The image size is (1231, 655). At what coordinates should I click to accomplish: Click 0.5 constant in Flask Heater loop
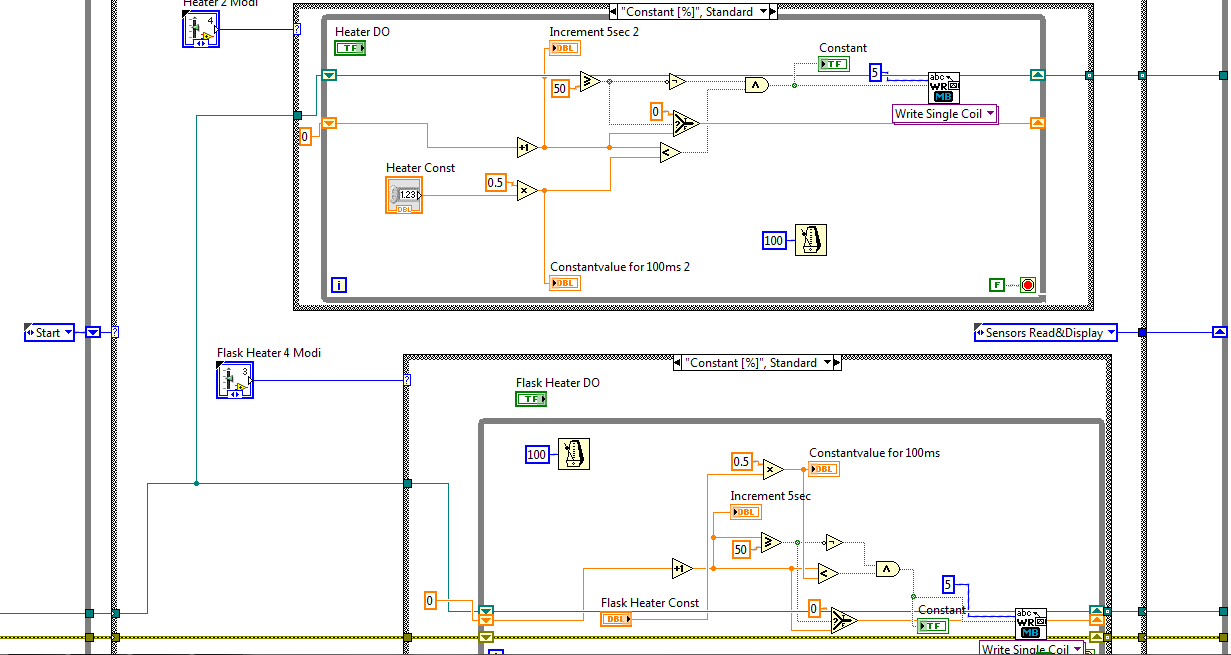741,461
